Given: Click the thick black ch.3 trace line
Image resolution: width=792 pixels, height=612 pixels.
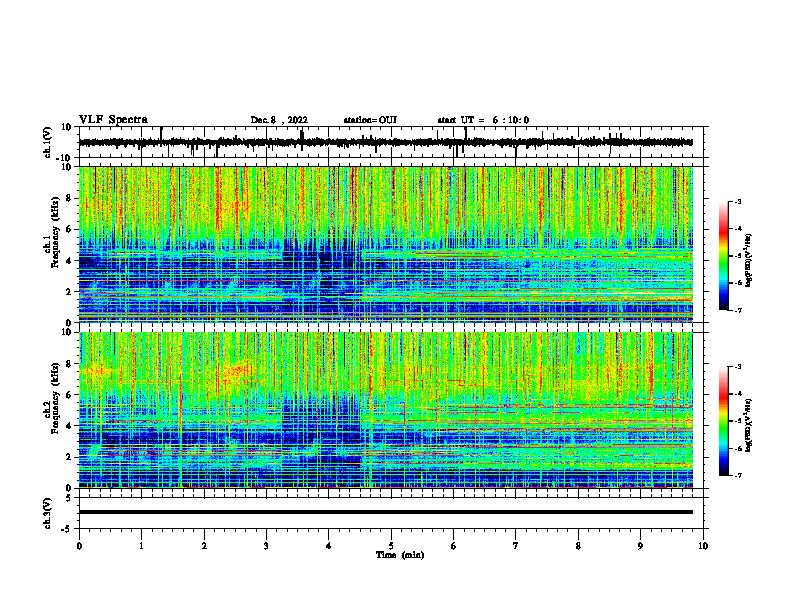Looking at the screenshot, I should [x=386, y=512].
